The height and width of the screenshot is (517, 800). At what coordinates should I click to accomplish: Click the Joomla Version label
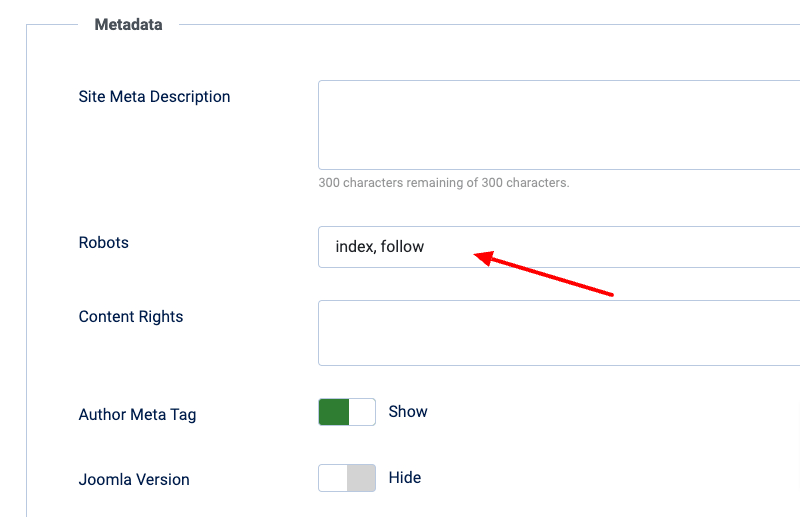[x=134, y=480]
